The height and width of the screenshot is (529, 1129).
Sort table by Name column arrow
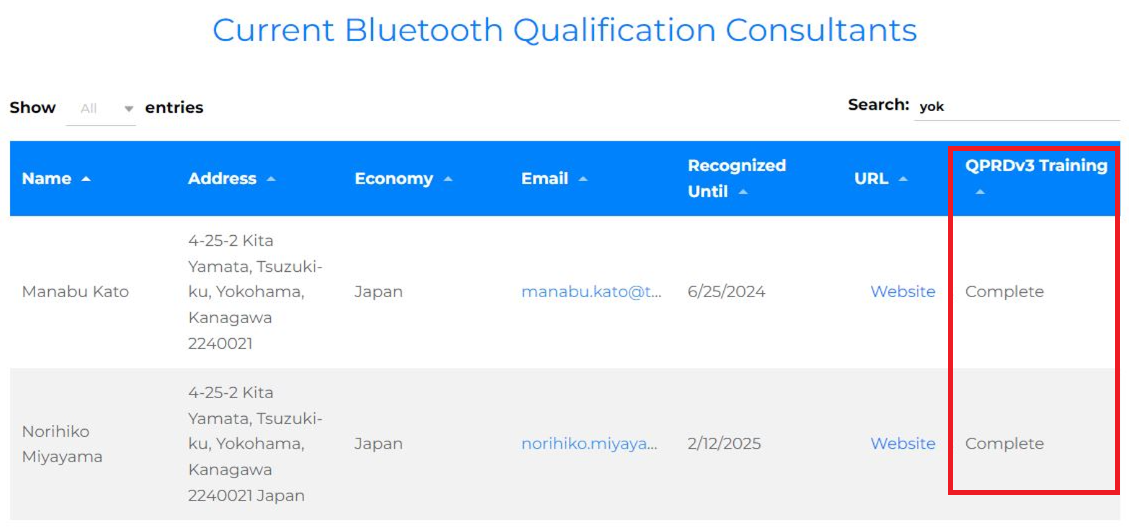point(86,179)
